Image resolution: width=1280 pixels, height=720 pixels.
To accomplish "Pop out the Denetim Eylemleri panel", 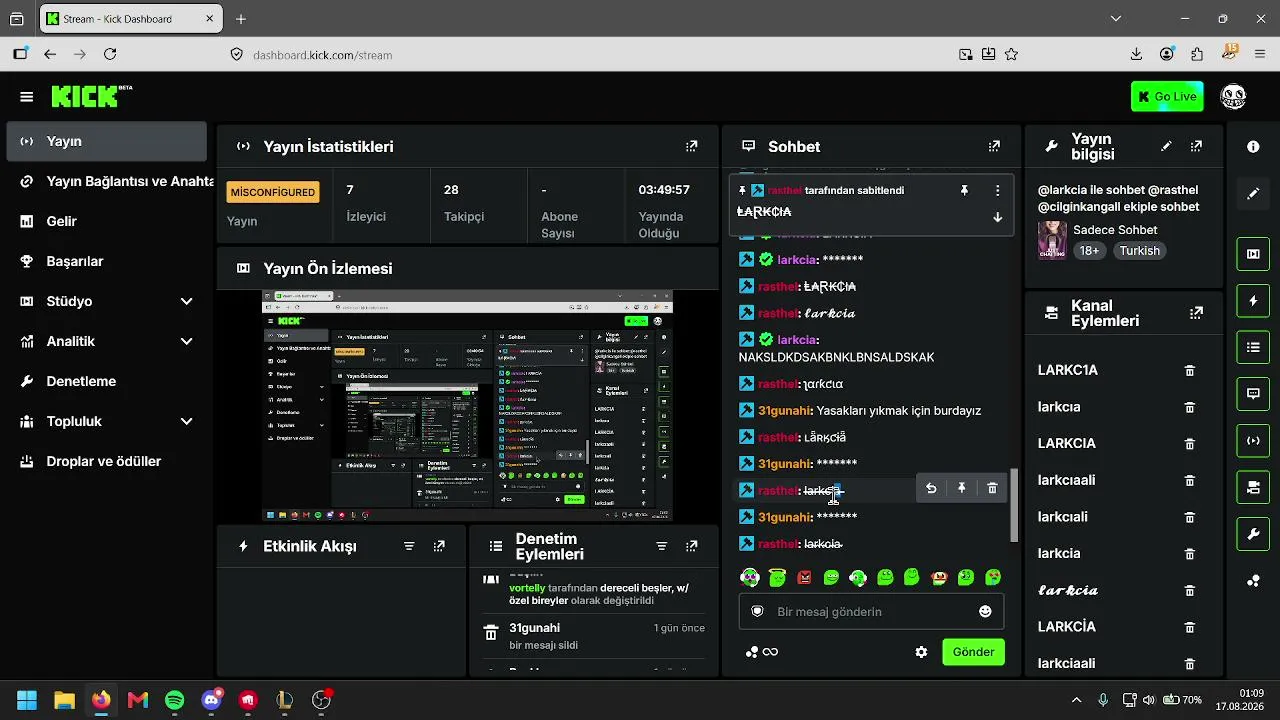I will coord(691,546).
